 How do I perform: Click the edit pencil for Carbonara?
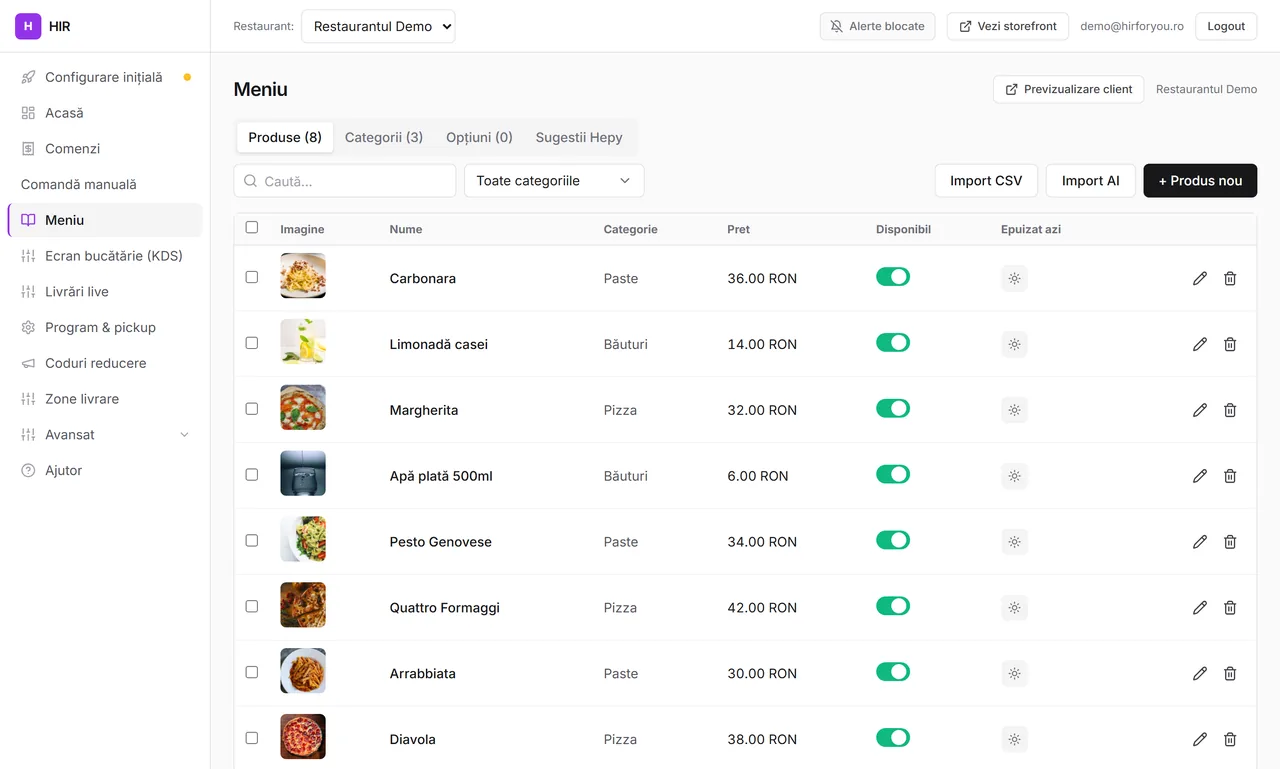(1200, 278)
